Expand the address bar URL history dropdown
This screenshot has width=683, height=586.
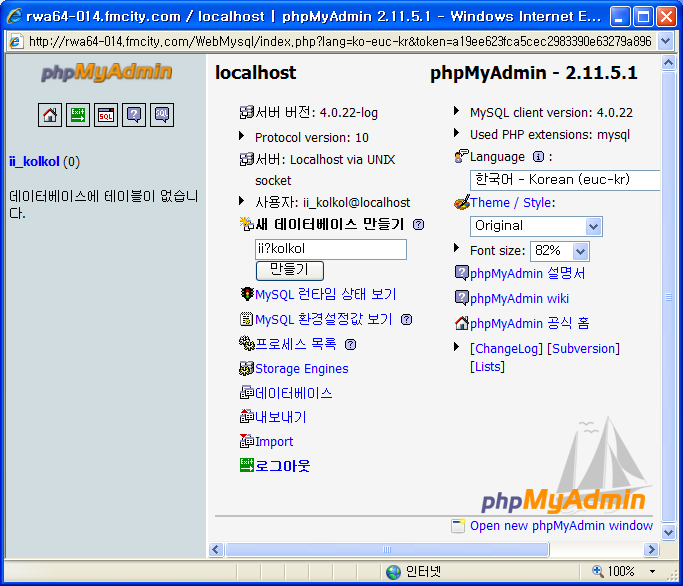click(666, 42)
